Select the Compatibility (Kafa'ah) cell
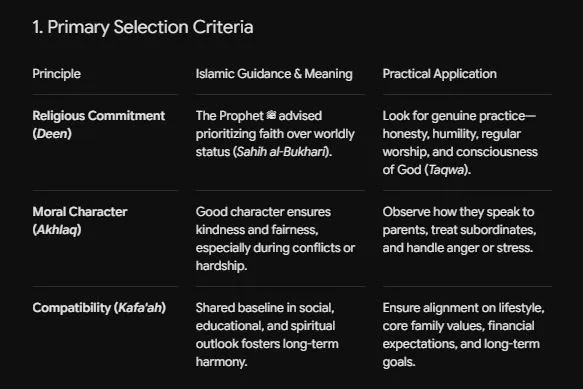This screenshot has height=389, width=583. (x=99, y=308)
